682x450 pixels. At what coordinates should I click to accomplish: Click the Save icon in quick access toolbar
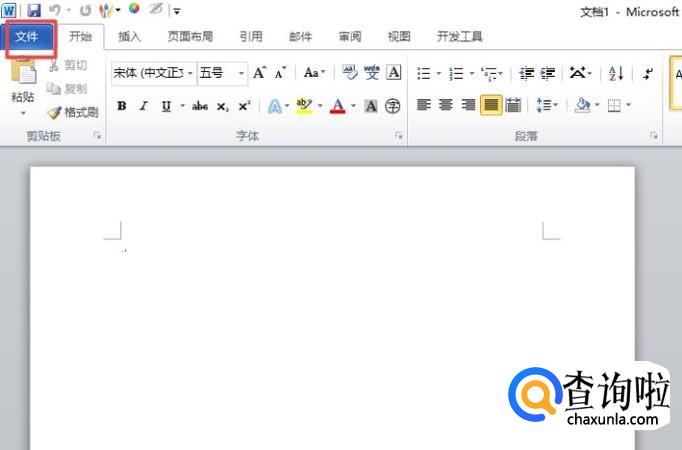[33, 10]
